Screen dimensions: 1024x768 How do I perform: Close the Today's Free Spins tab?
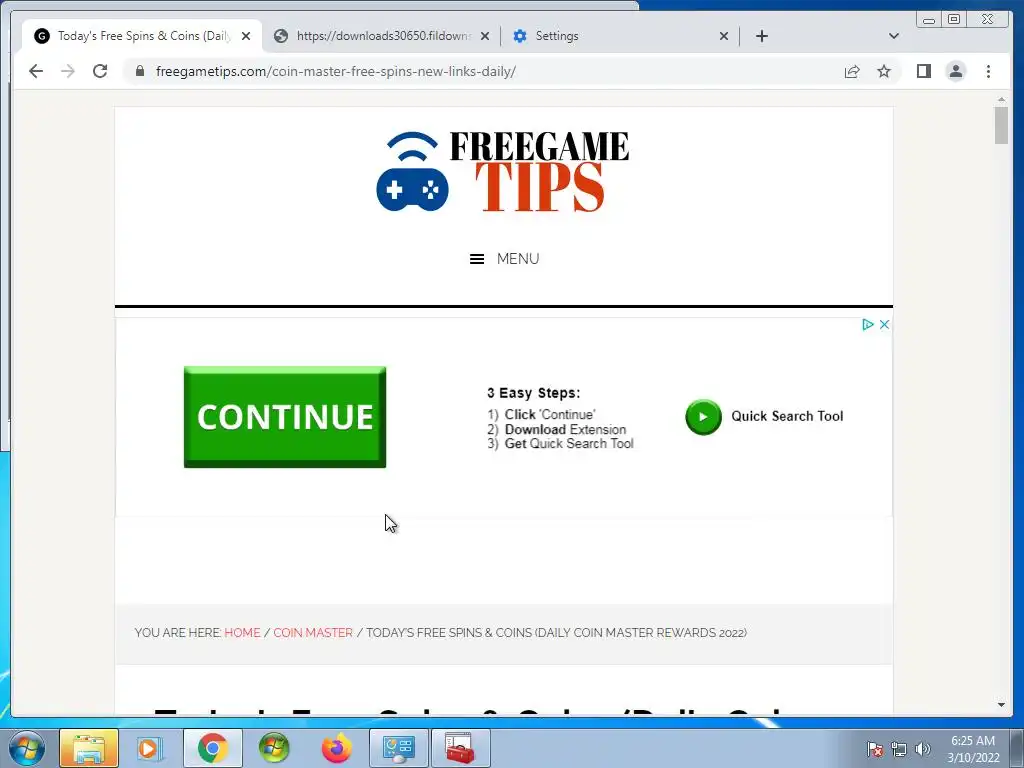246,36
